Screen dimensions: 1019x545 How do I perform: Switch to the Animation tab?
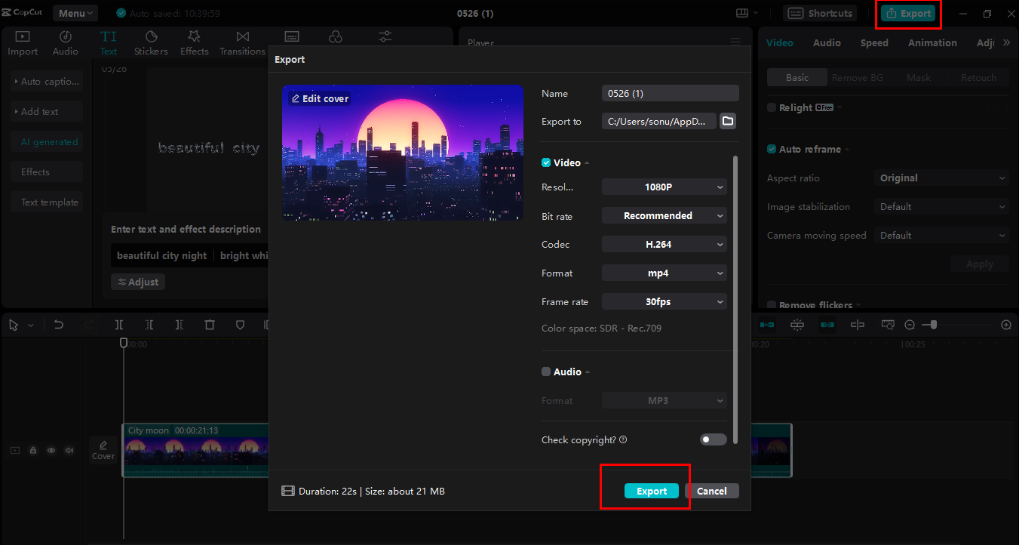pyautogui.click(x=932, y=43)
